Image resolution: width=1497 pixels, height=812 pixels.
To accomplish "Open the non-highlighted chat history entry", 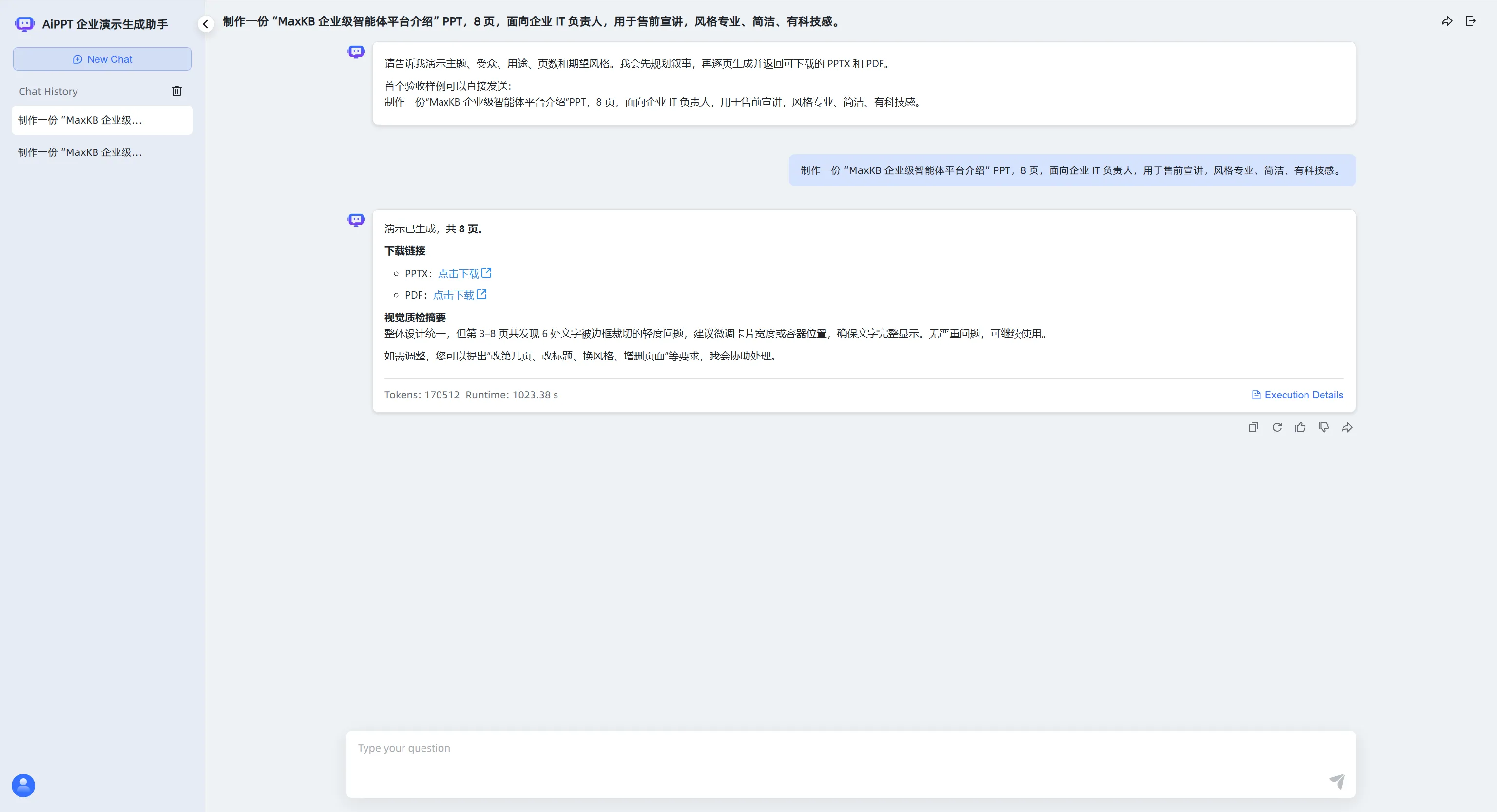I will 102,152.
